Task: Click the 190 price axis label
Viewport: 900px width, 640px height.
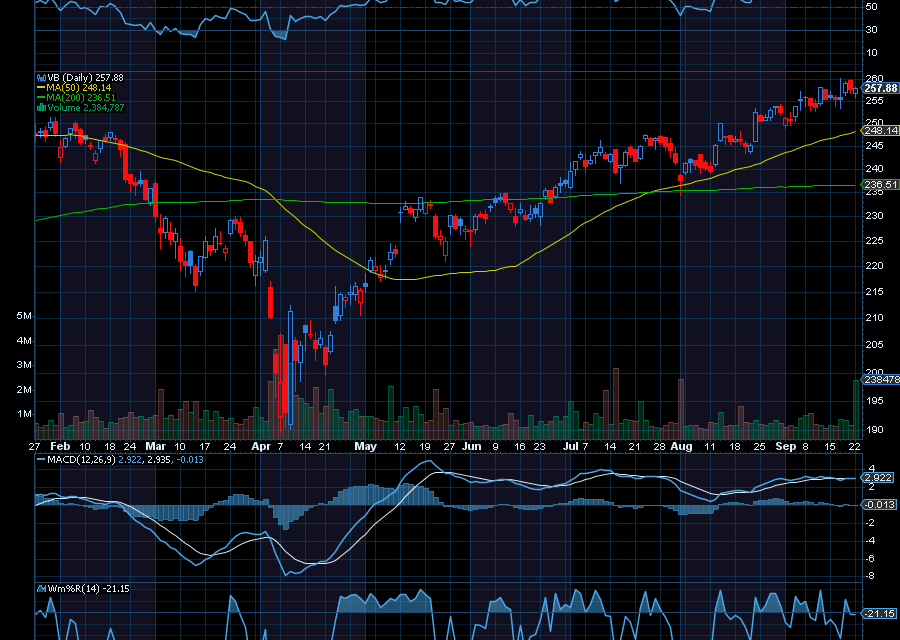Action: click(874, 429)
